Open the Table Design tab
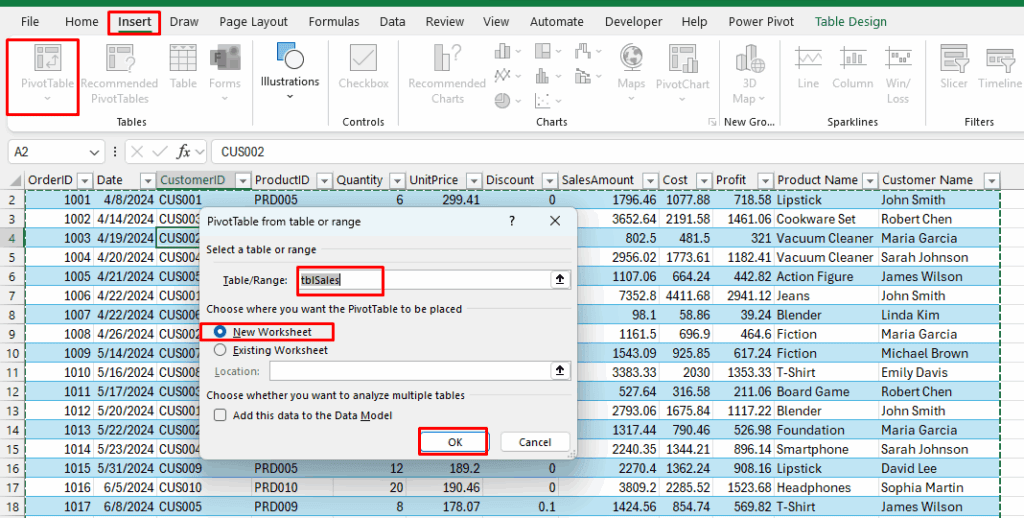The height and width of the screenshot is (518, 1024). (850, 21)
